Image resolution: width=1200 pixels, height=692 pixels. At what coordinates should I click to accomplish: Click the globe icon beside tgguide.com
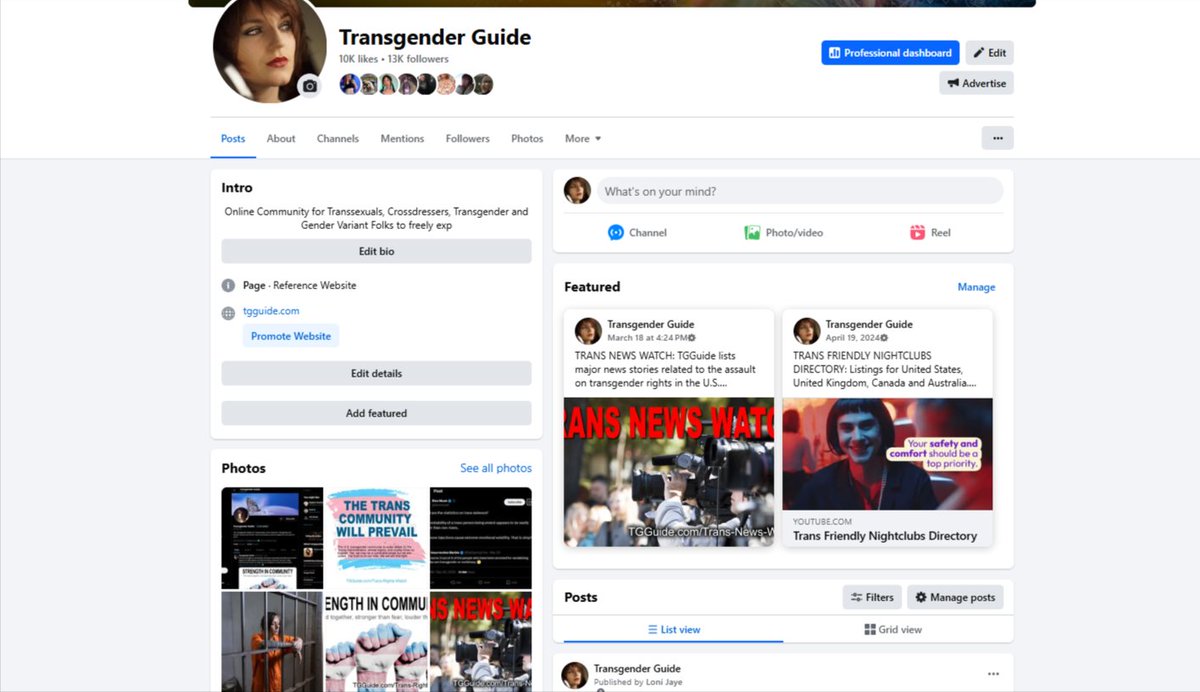tap(228, 313)
